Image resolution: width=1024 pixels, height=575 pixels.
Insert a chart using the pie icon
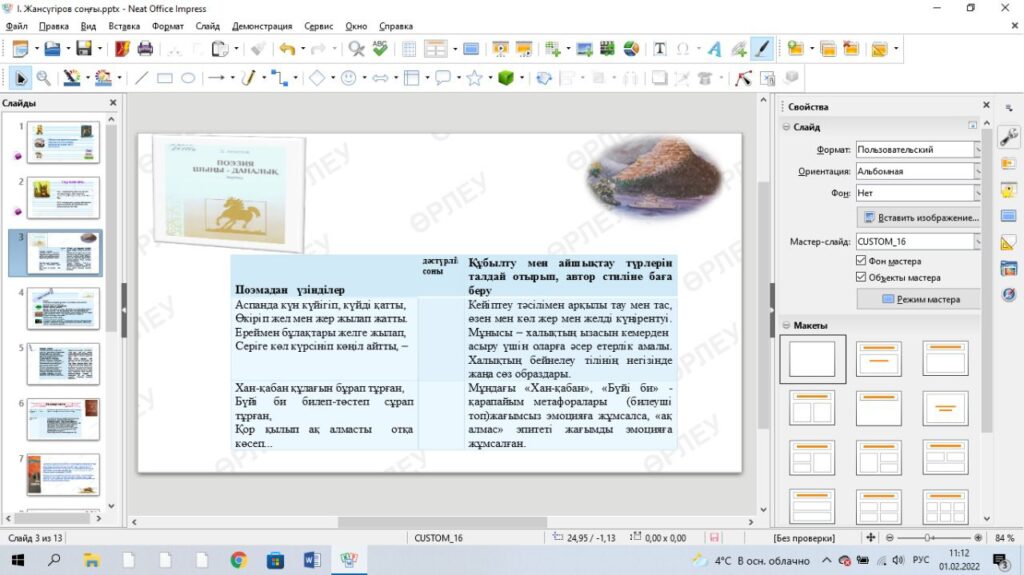tap(631, 48)
